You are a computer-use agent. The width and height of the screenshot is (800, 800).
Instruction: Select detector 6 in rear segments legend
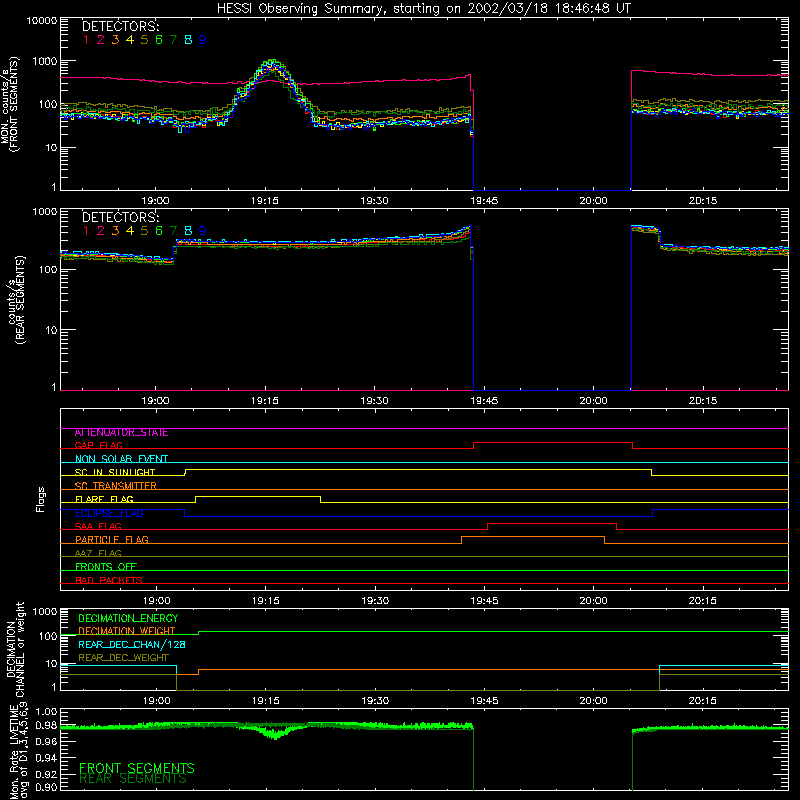[159, 231]
